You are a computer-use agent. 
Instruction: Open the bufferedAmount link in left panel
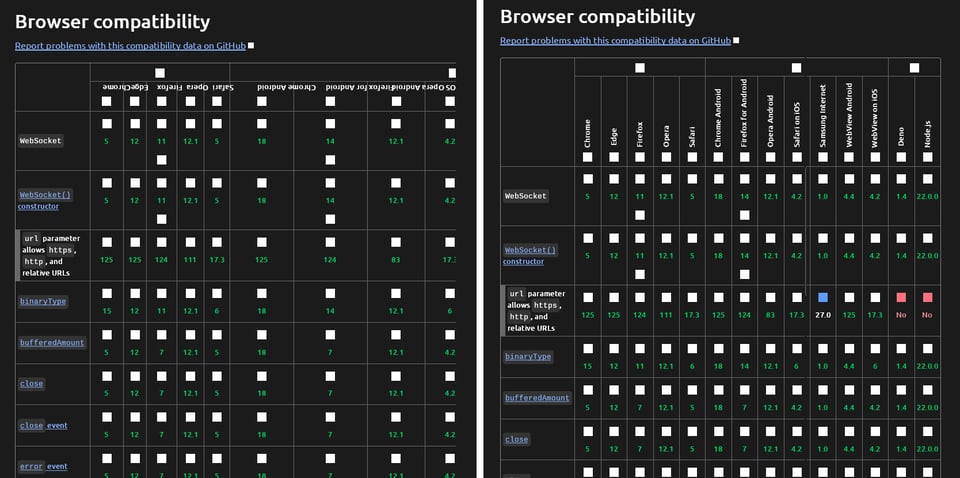click(52, 342)
